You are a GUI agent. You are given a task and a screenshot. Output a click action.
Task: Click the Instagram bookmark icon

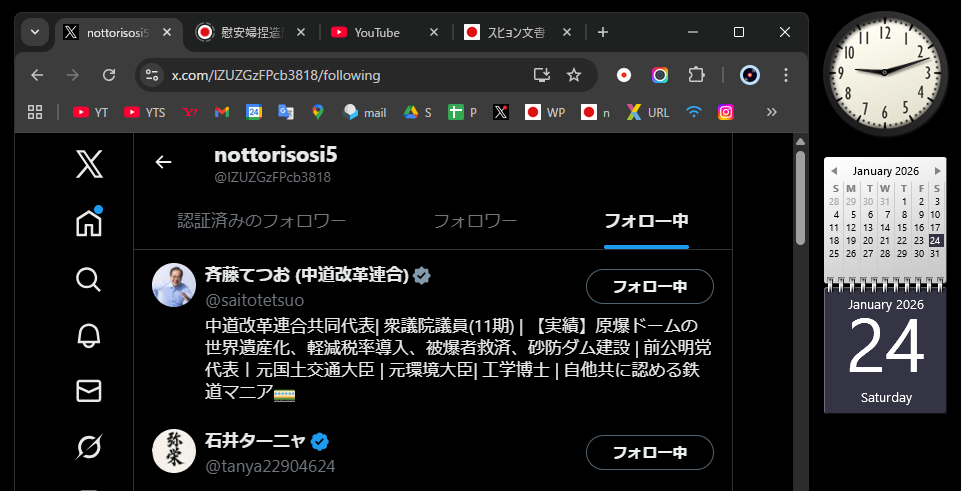click(x=727, y=112)
